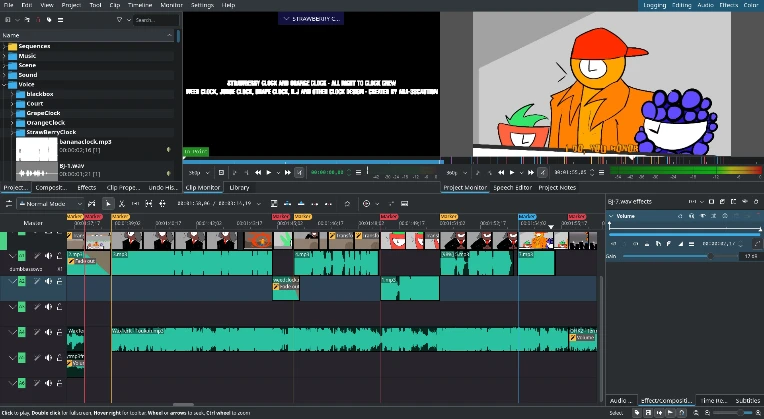The width and height of the screenshot is (764, 419).
Task: Rewind the clip monitor
Action: (x=258, y=172)
